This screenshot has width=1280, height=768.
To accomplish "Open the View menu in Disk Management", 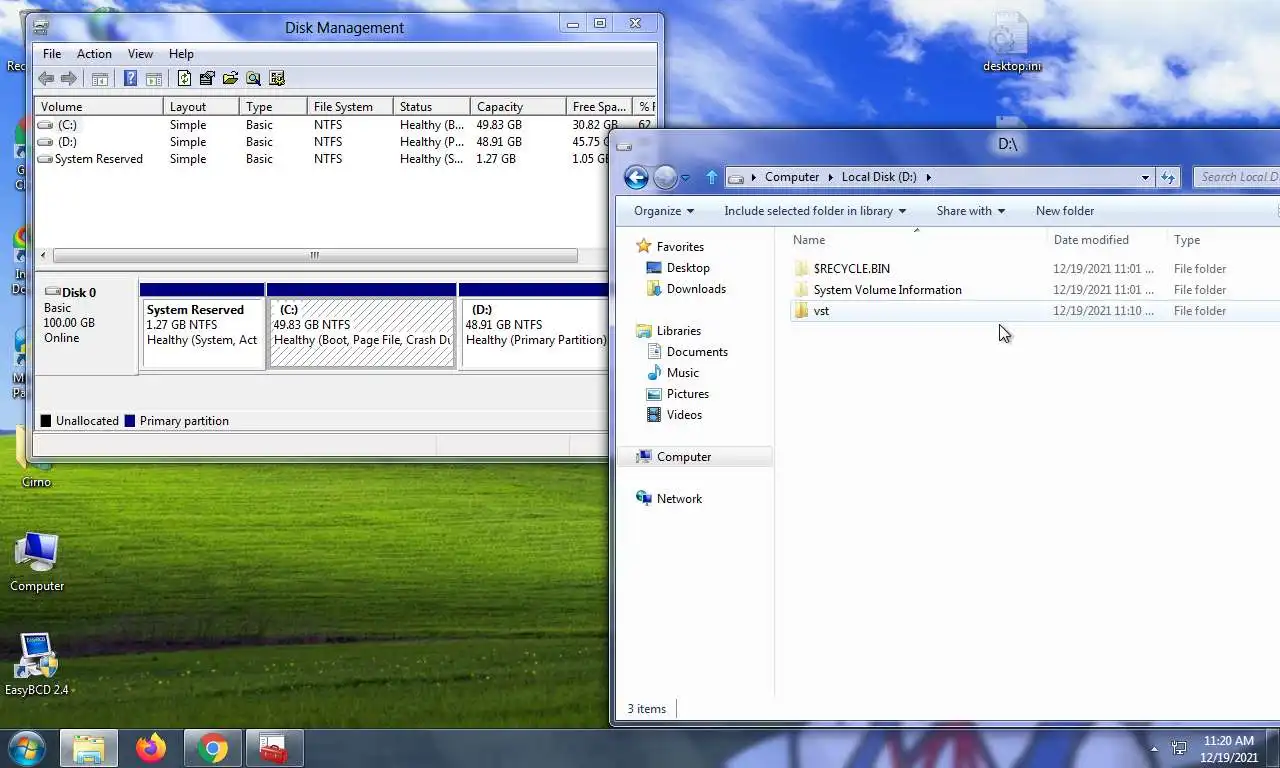I will pos(140,54).
